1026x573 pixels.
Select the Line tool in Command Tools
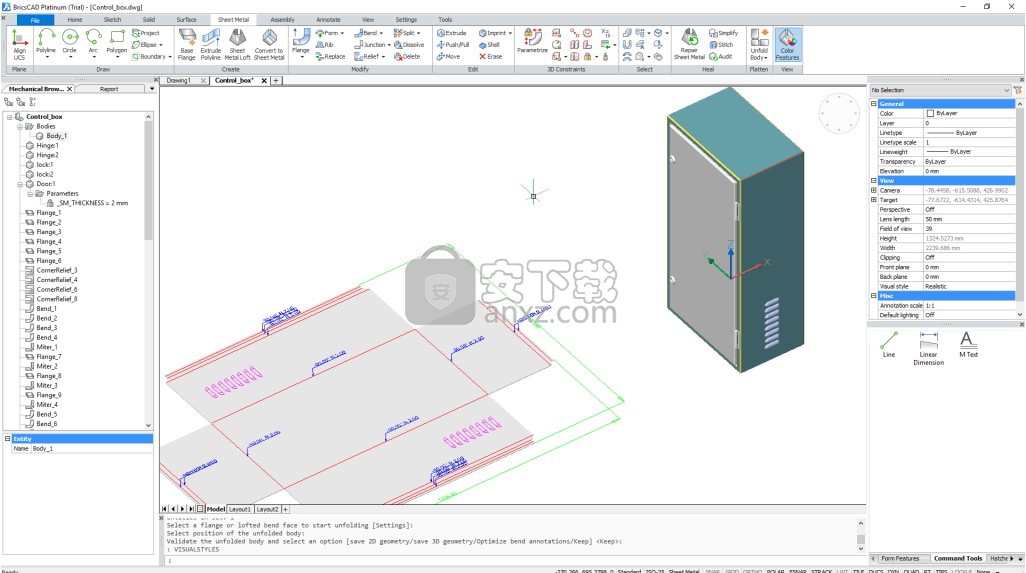point(889,345)
